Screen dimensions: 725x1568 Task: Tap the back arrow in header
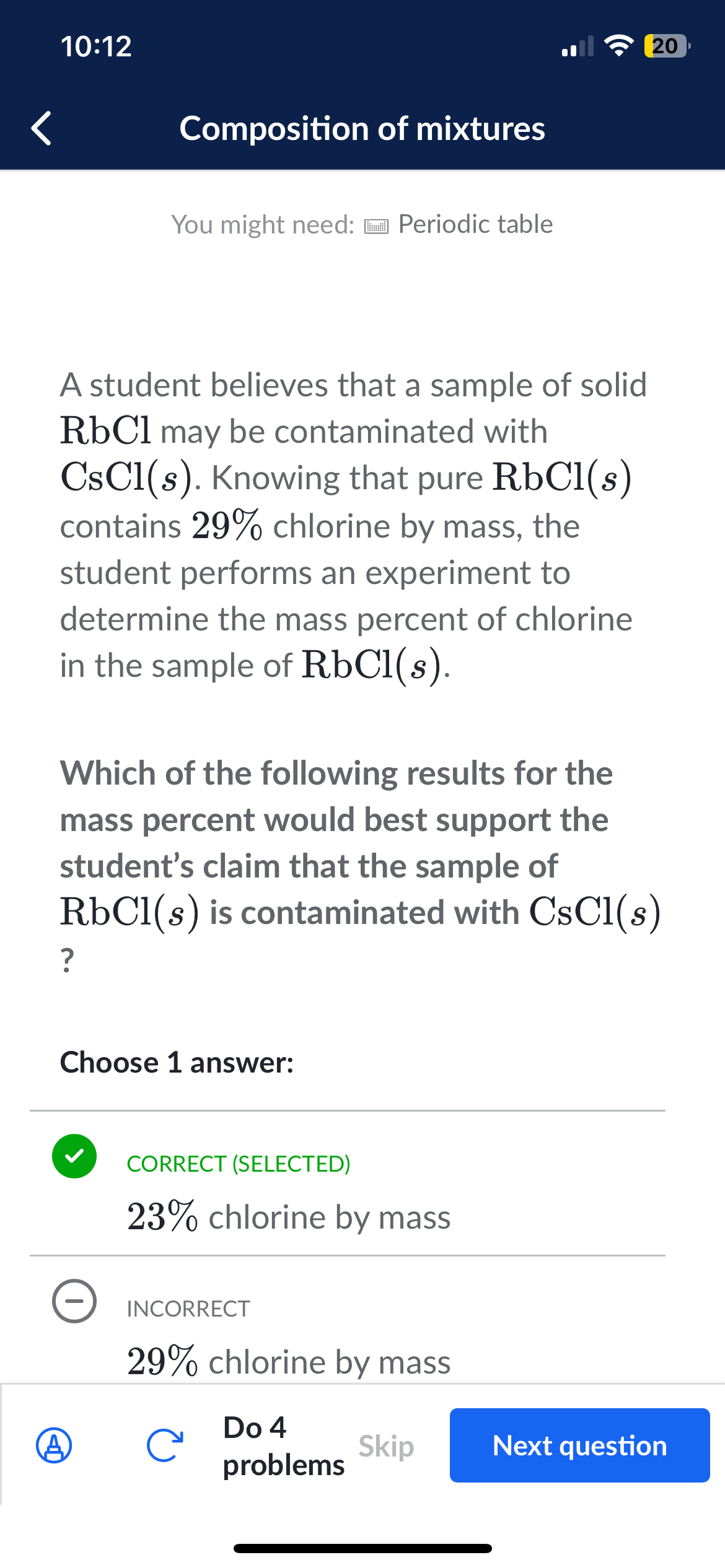pyautogui.click(x=41, y=129)
